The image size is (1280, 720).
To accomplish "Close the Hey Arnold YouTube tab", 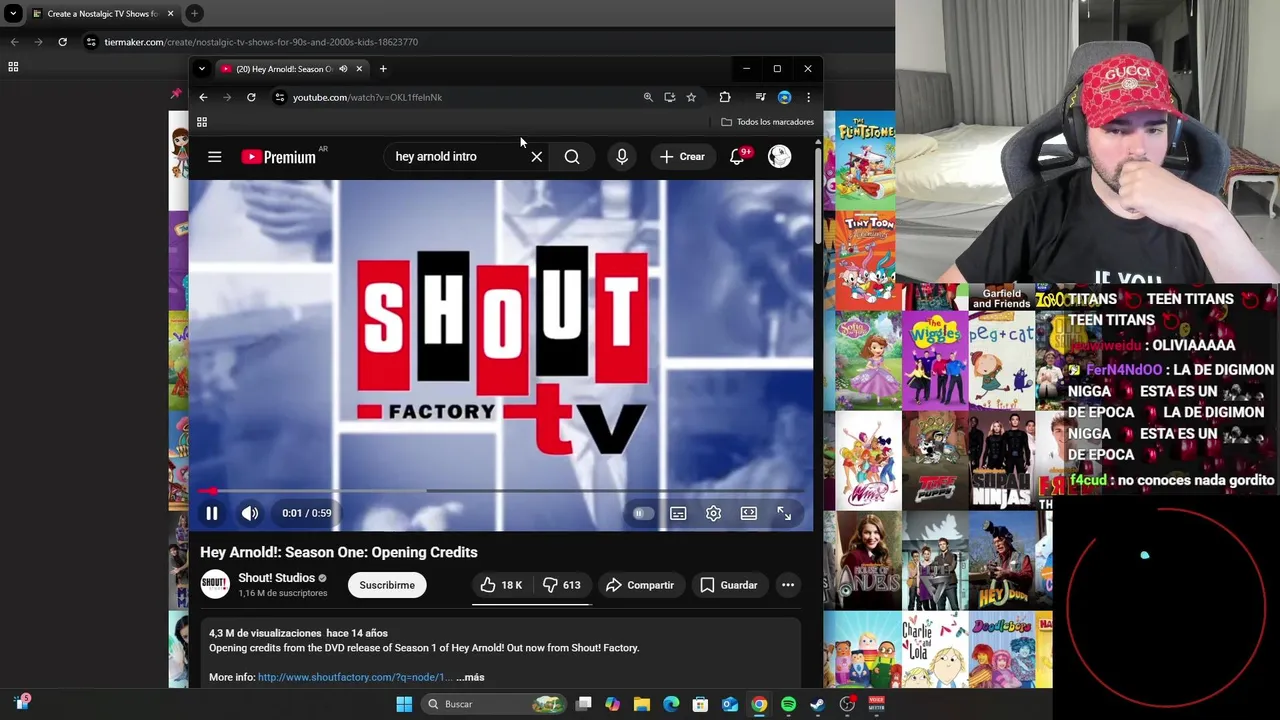I will (359, 69).
